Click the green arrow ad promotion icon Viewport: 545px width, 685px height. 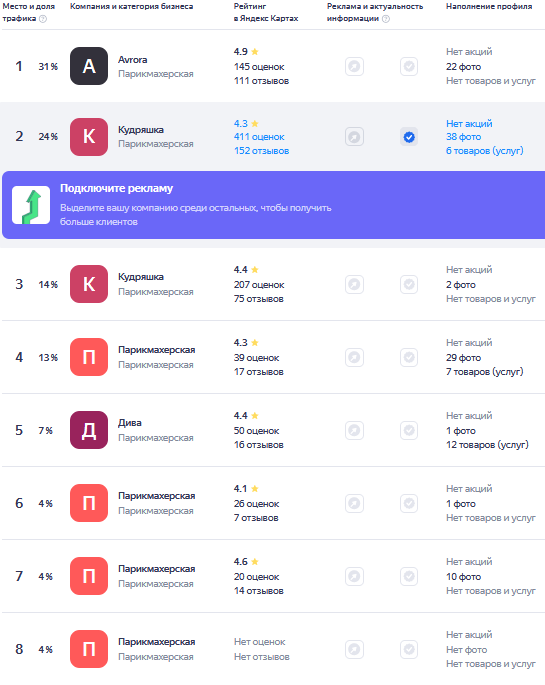[x=31, y=205]
